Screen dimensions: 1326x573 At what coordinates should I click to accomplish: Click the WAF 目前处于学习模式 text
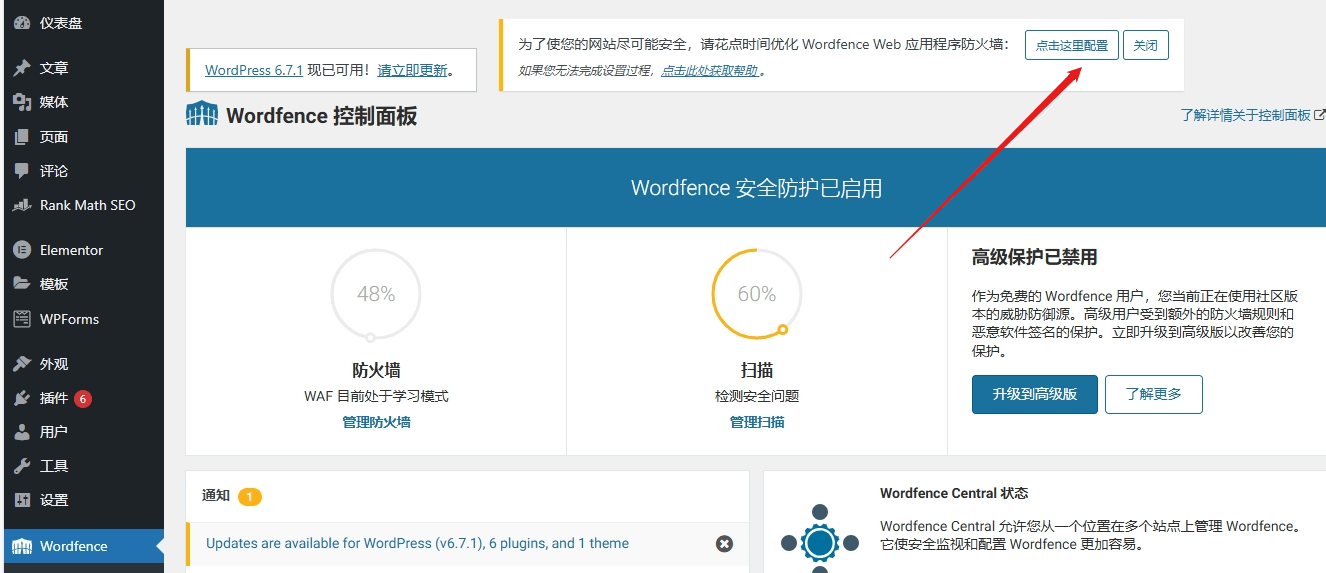click(376, 396)
